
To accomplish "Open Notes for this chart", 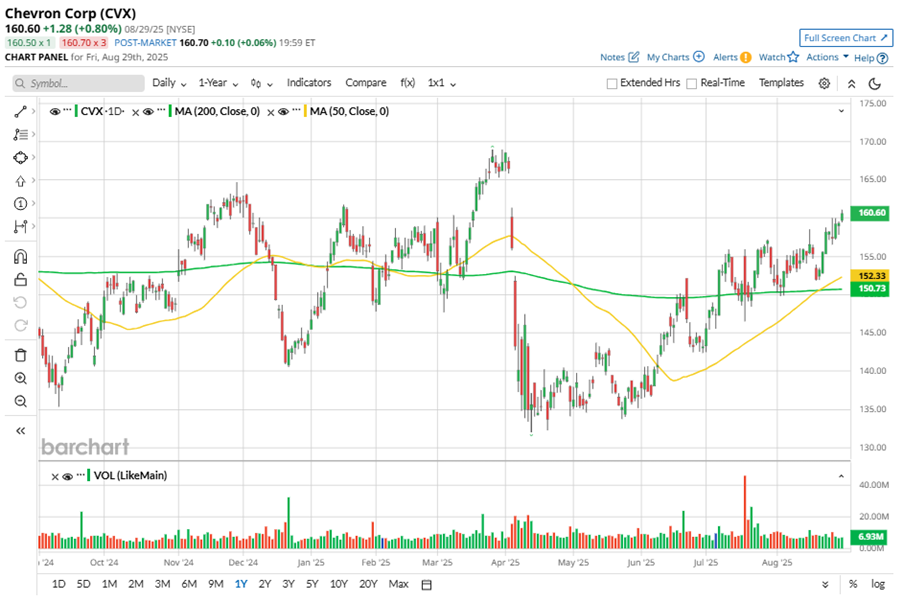I will tap(619, 57).
